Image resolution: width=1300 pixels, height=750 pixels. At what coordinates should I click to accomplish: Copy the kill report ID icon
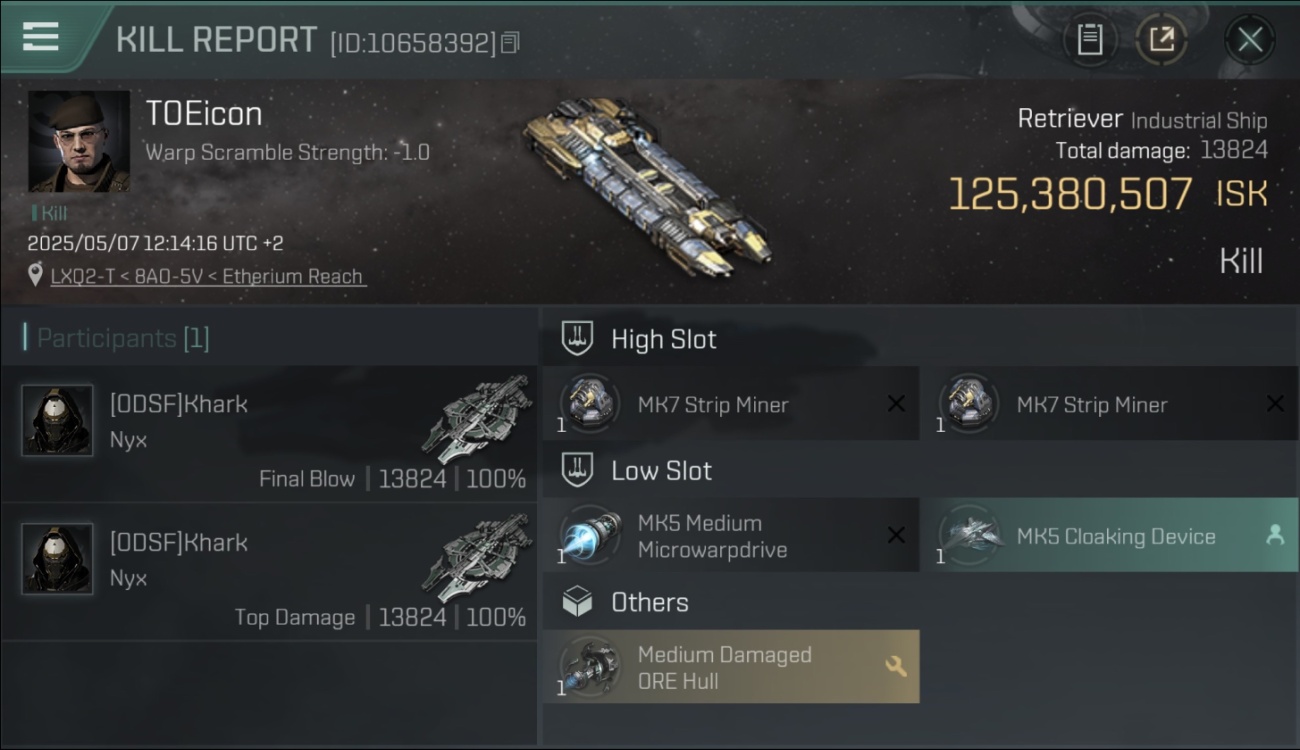coord(510,42)
